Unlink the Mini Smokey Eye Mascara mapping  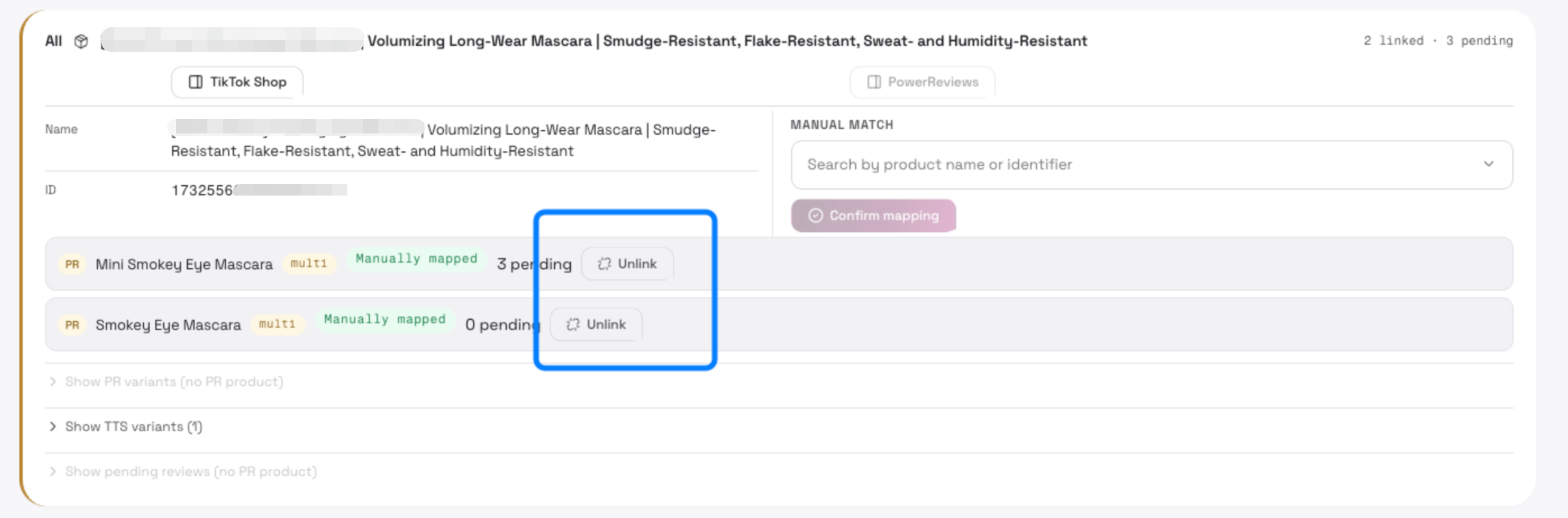[x=627, y=264]
